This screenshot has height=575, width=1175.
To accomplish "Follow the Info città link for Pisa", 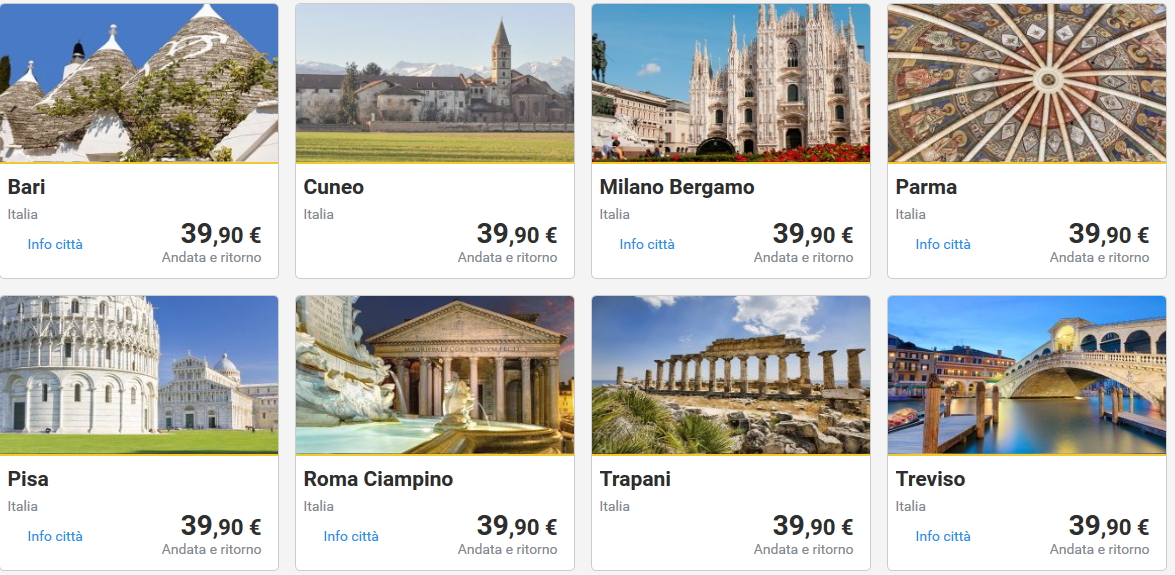I will point(55,536).
